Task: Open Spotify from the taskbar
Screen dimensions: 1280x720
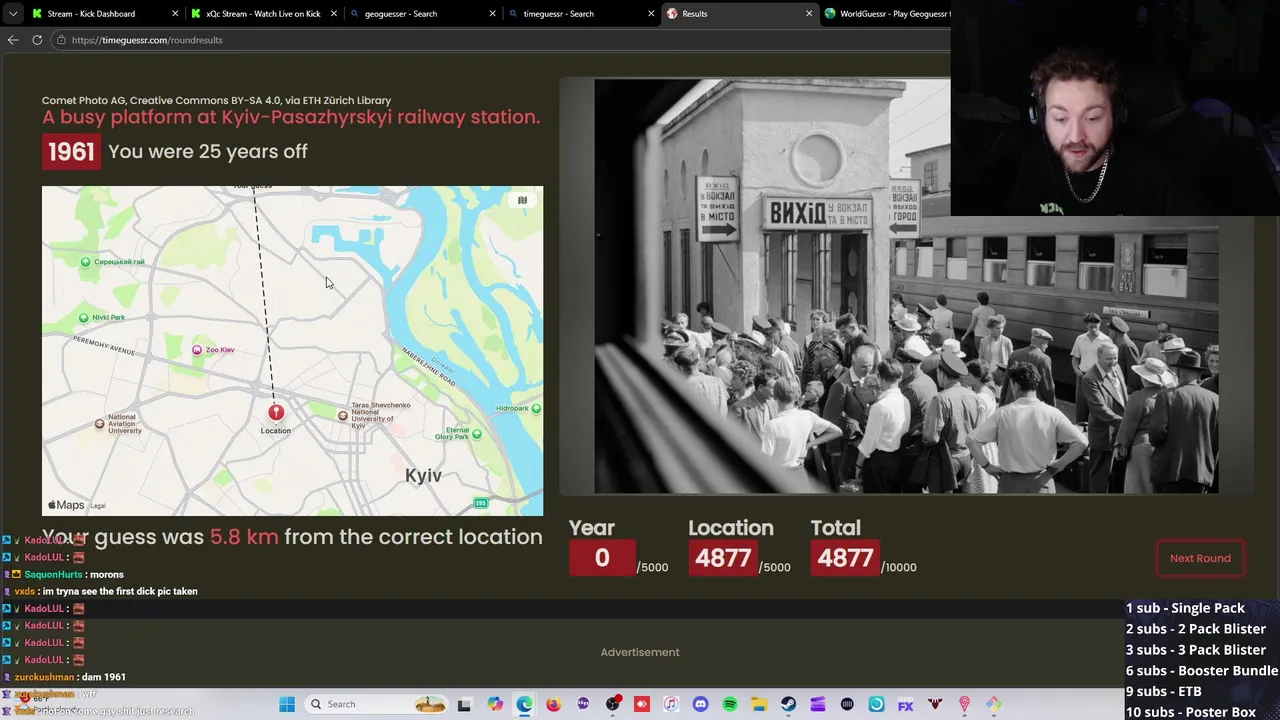Action: [x=729, y=704]
